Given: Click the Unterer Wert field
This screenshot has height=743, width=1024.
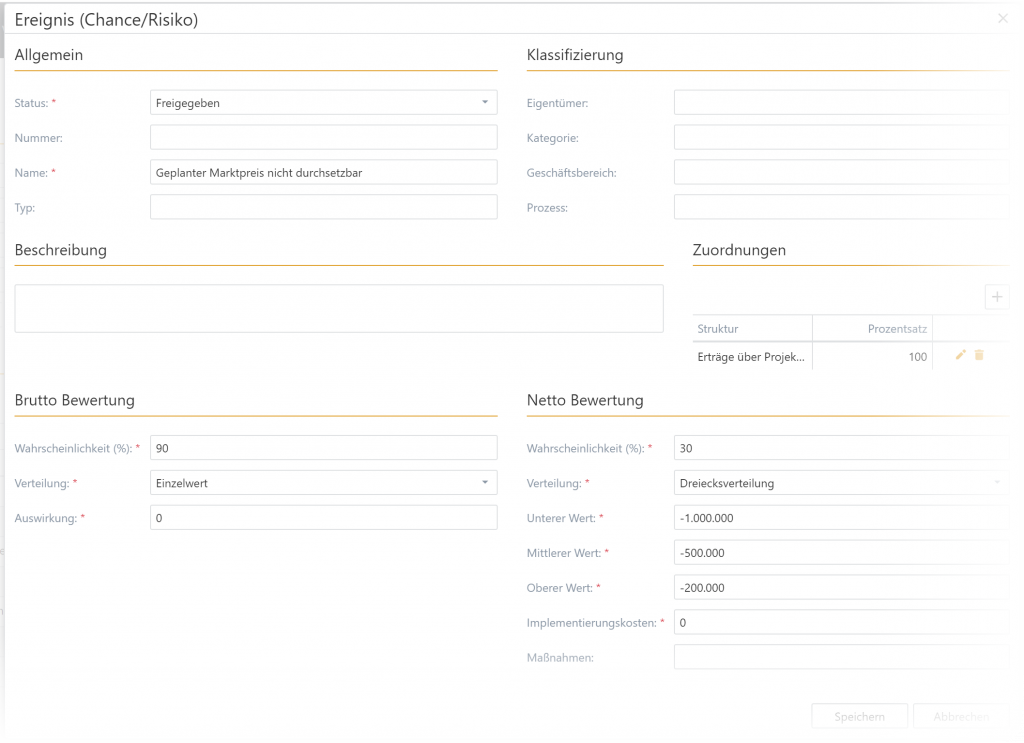Looking at the screenshot, I should tap(841, 518).
